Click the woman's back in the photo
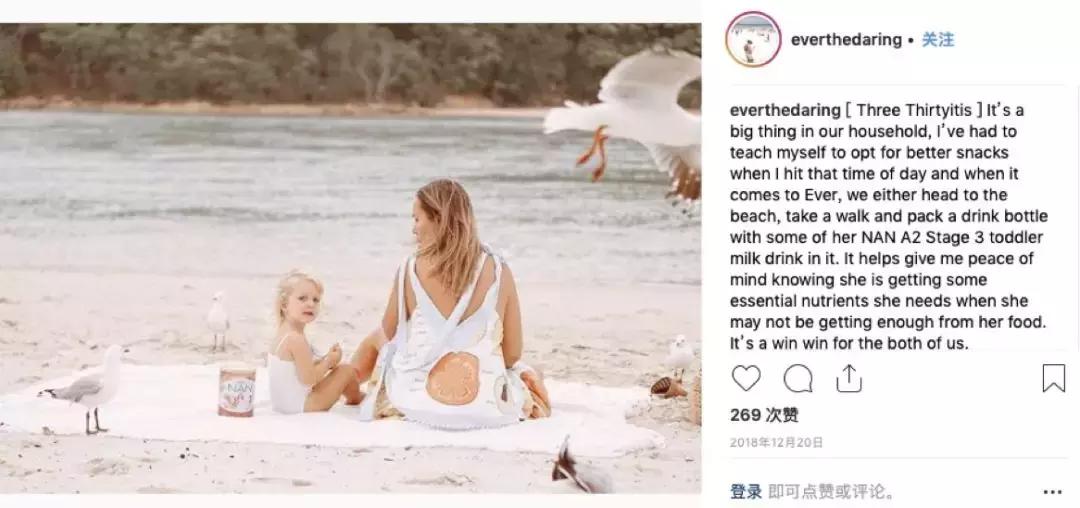This screenshot has width=1080, height=508. click(x=455, y=330)
